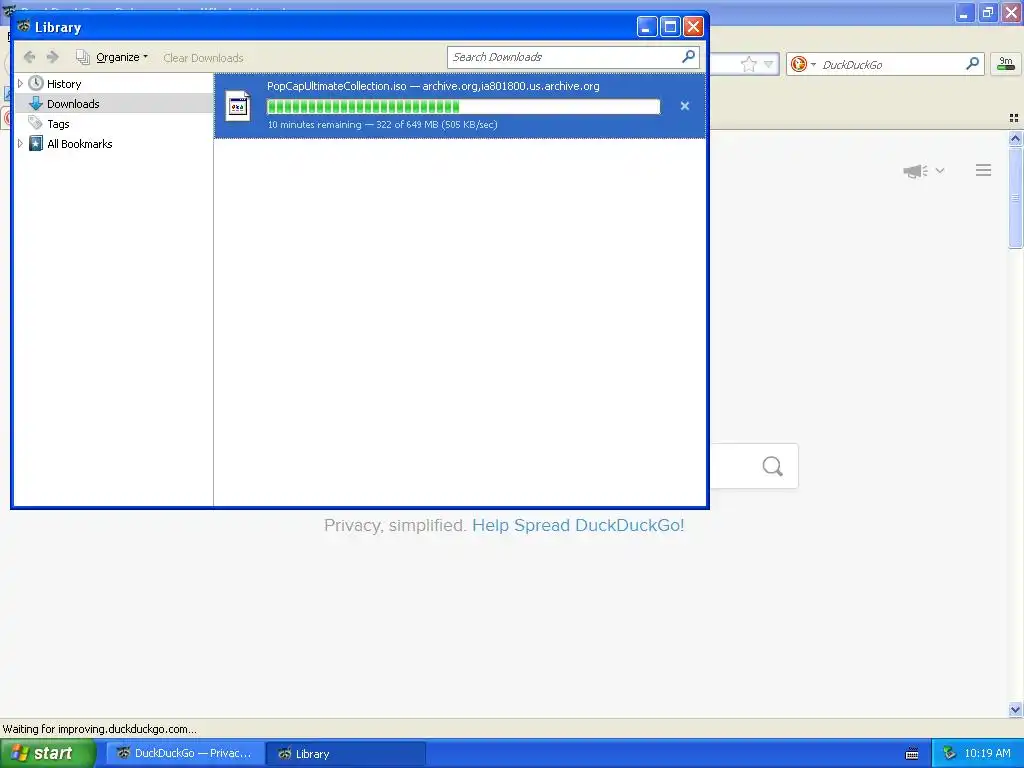Bookmark page with browser star icon
This screenshot has width=1024, height=768.
pos(748,64)
